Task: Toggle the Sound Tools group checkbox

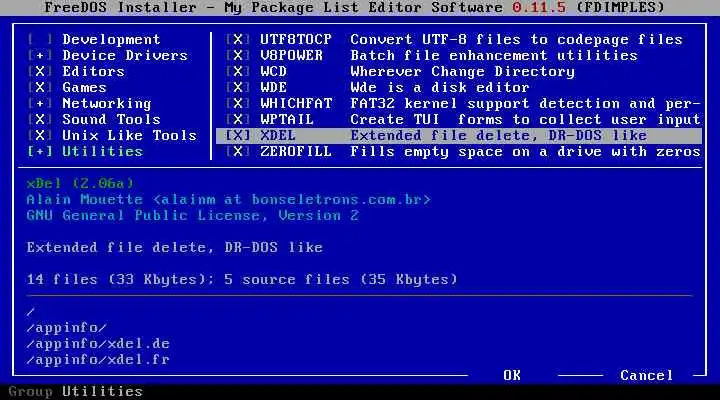Action: click(x=40, y=120)
